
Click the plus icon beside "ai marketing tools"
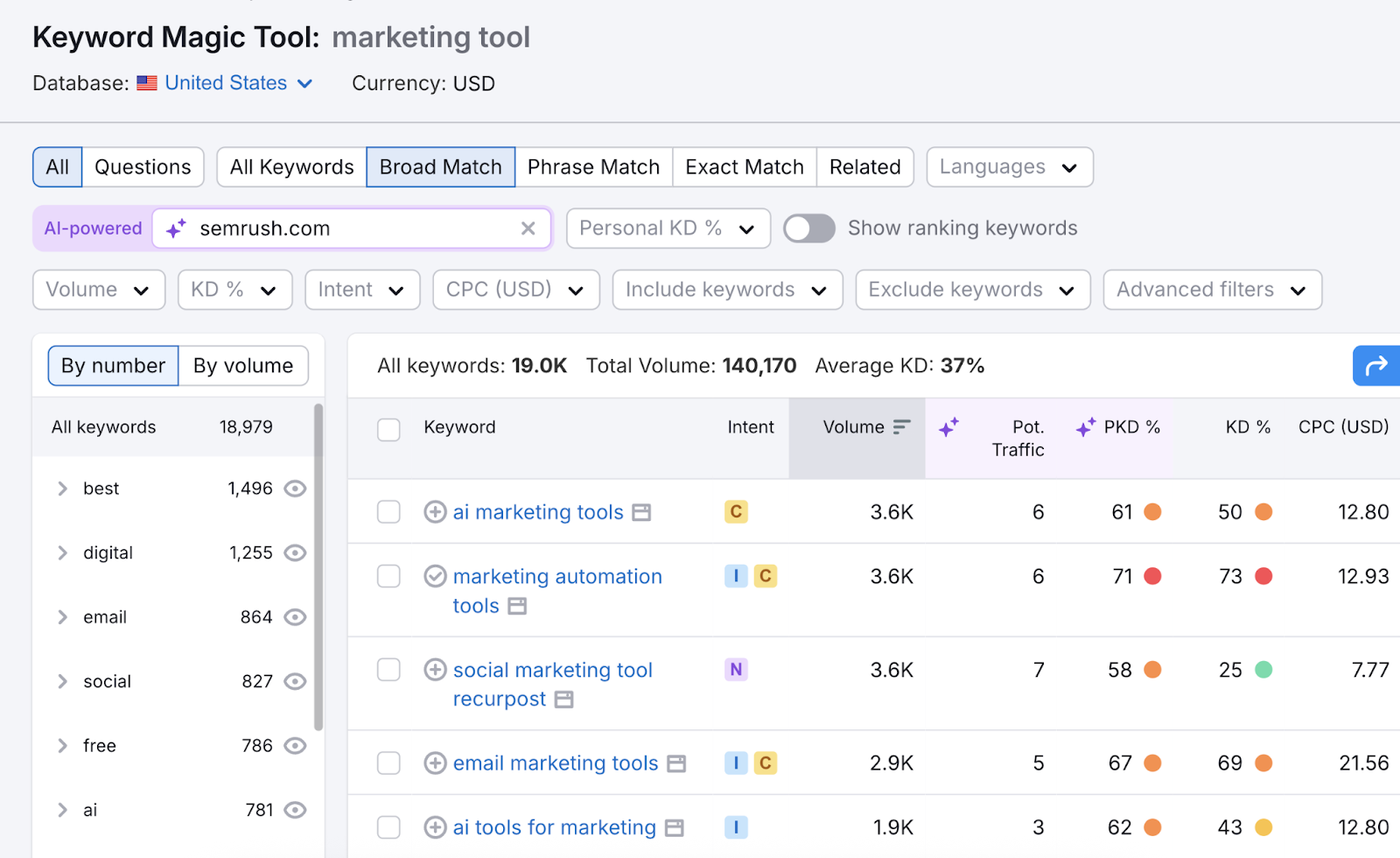(x=435, y=511)
